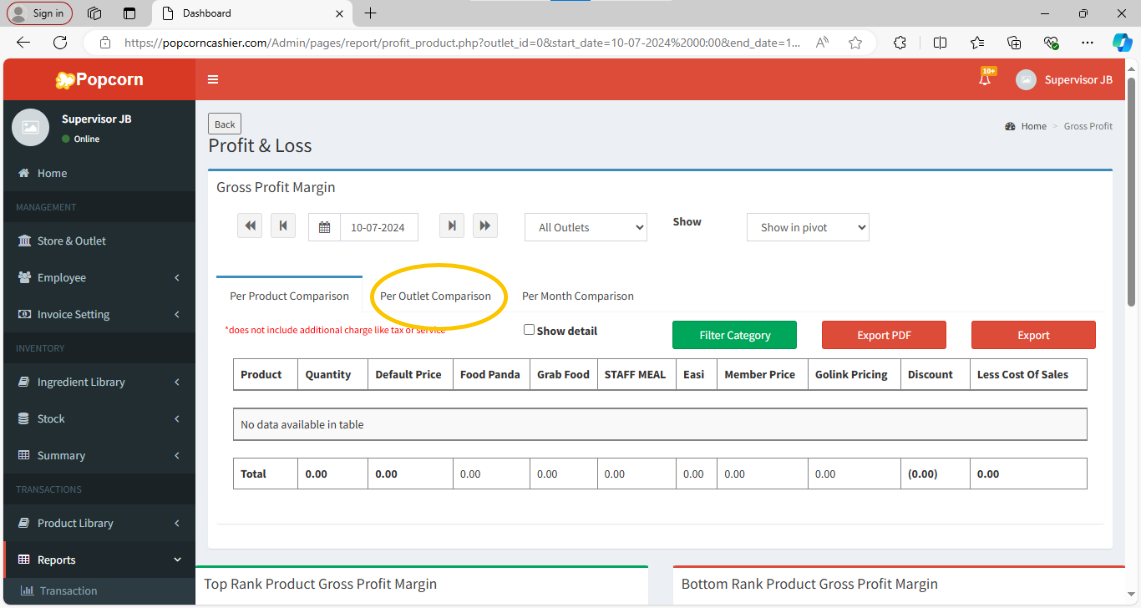This screenshot has height=608, width=1141.
Task: Click the 10-07-2024 date field
Action: (x=379, y=228)
